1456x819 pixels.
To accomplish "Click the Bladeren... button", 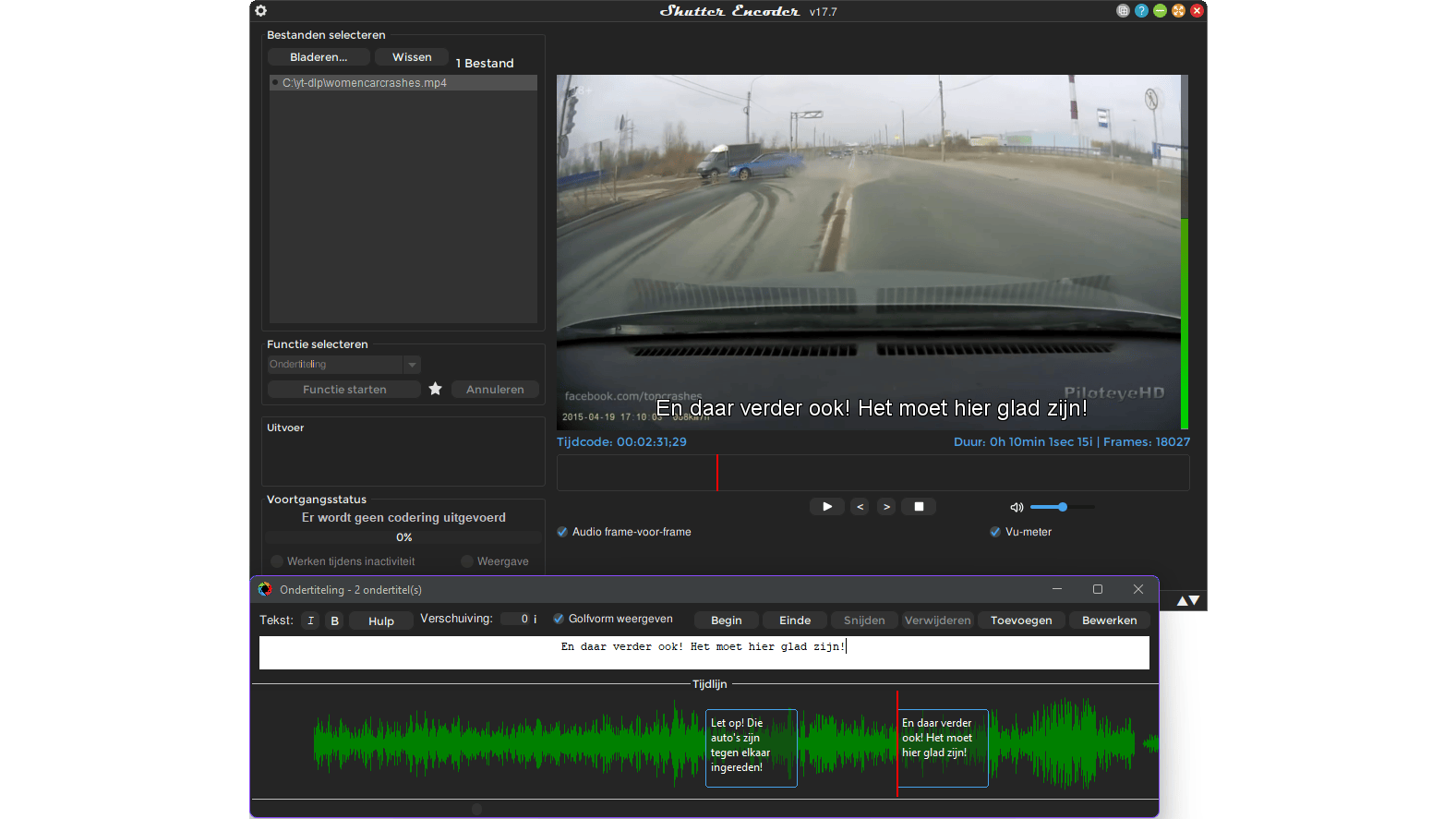I will pyautogui.click(x=319, y=57).
